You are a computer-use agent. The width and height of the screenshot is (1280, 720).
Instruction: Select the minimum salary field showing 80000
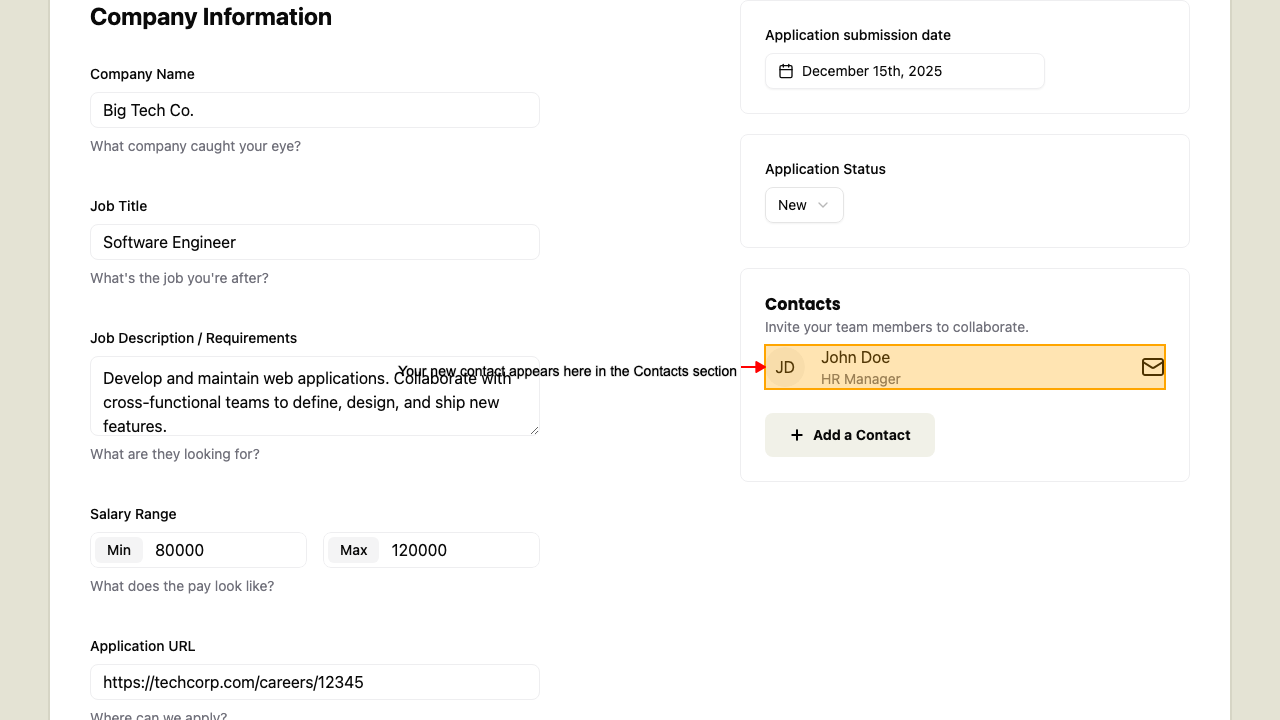pyautogui.click(x=225, y=550)
